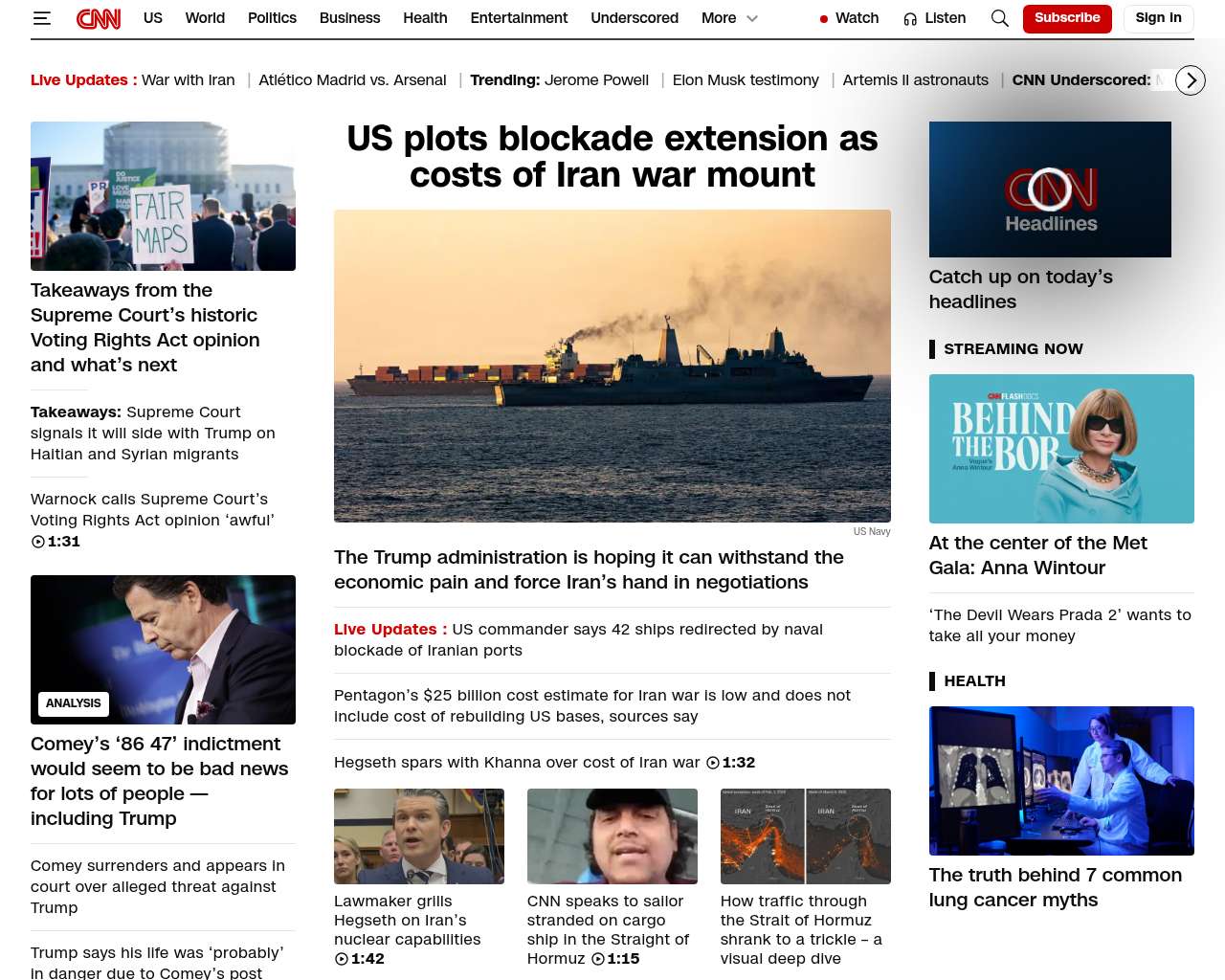The height and width of the screenshot is (980, 1225).
Task: Open the Hegseth hearing thumbnail
Action: (419, 836)
